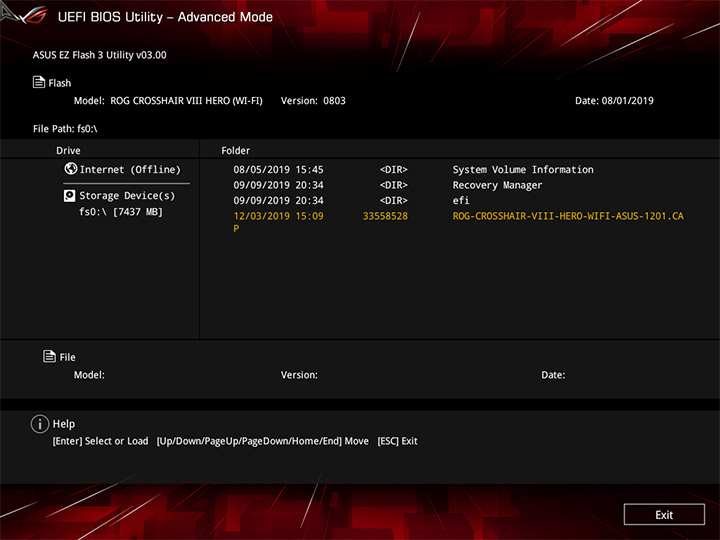The height and width of the screenshot is (540, 720).
Task: Click <DIR> tag of System Volume Information
Action: pos(394,170)
